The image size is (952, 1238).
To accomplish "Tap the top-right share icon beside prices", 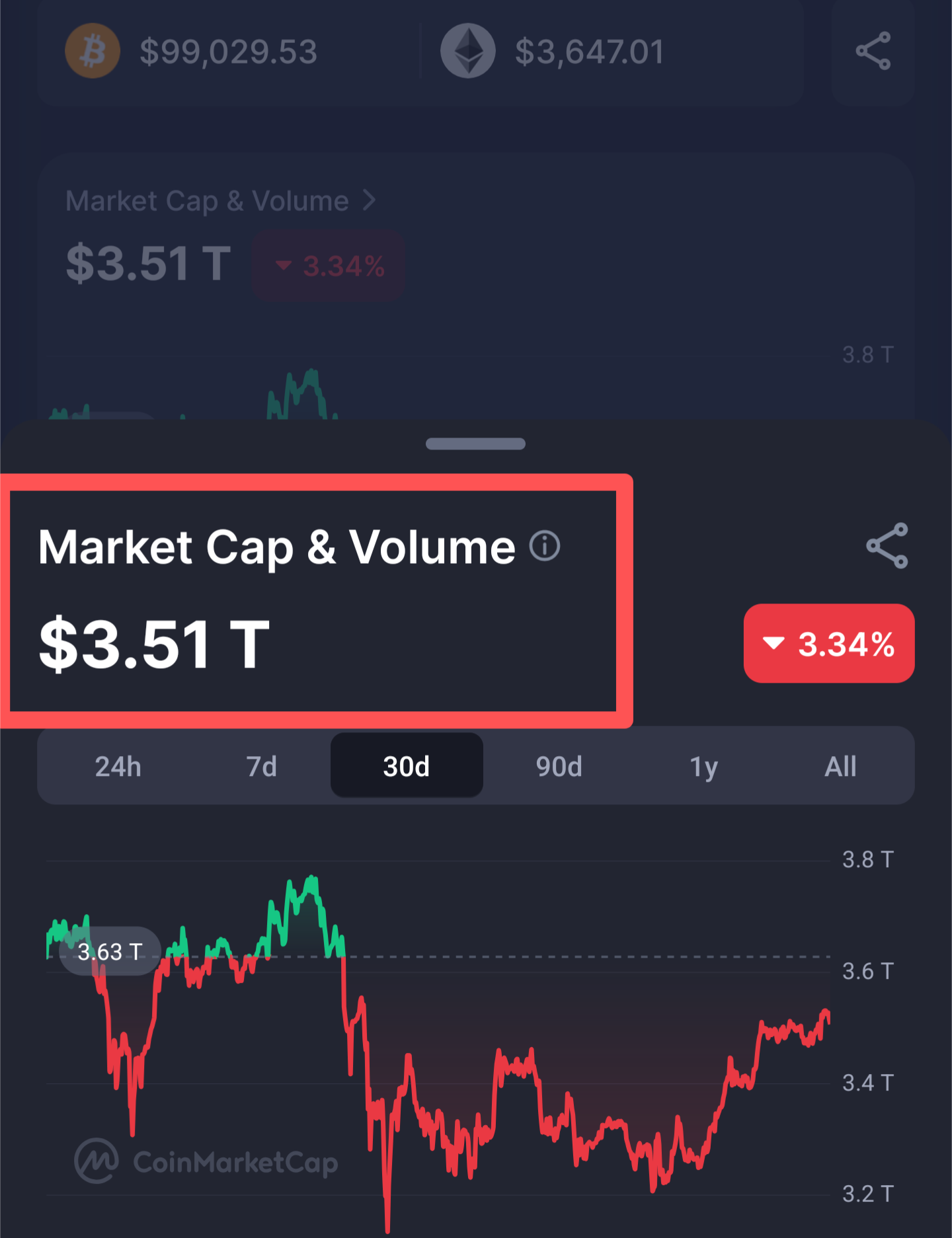I will pos(873,51).
